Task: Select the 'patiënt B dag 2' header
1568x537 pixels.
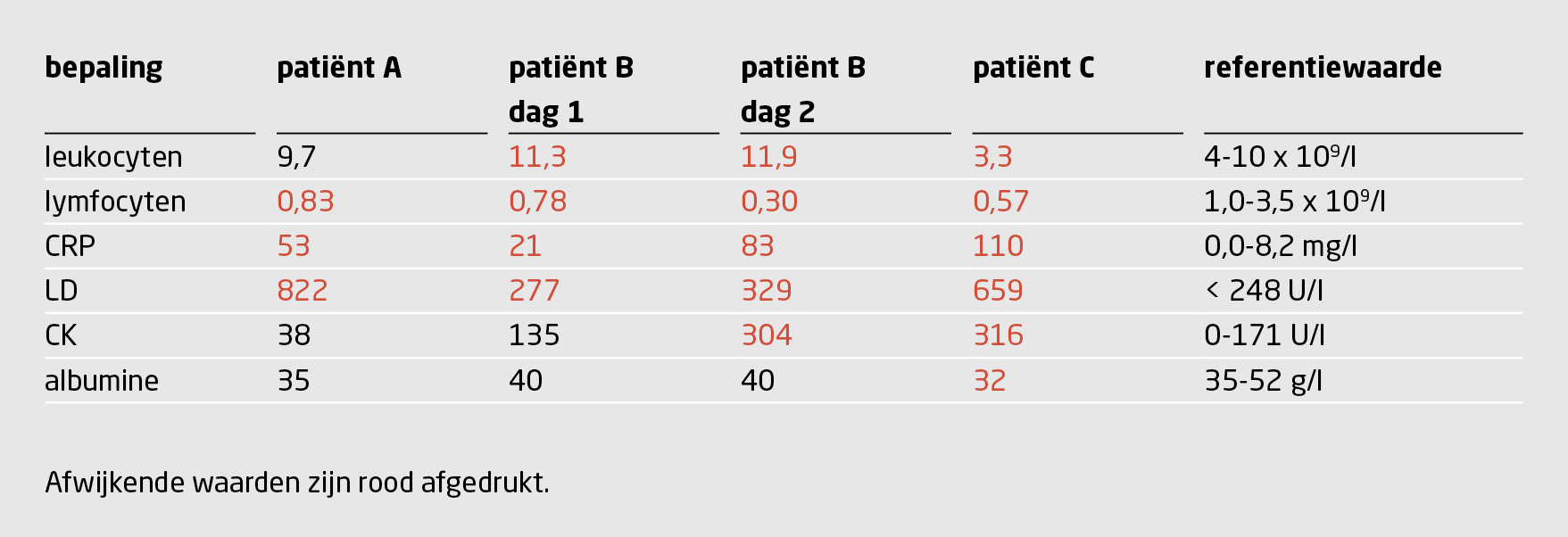Action: click(803, 89)
